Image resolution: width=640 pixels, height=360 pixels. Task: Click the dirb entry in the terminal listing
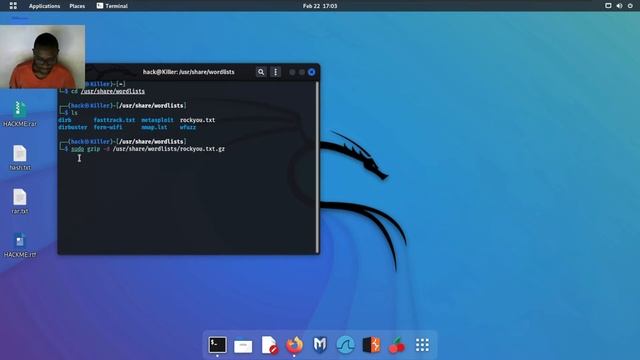point(64,120)
